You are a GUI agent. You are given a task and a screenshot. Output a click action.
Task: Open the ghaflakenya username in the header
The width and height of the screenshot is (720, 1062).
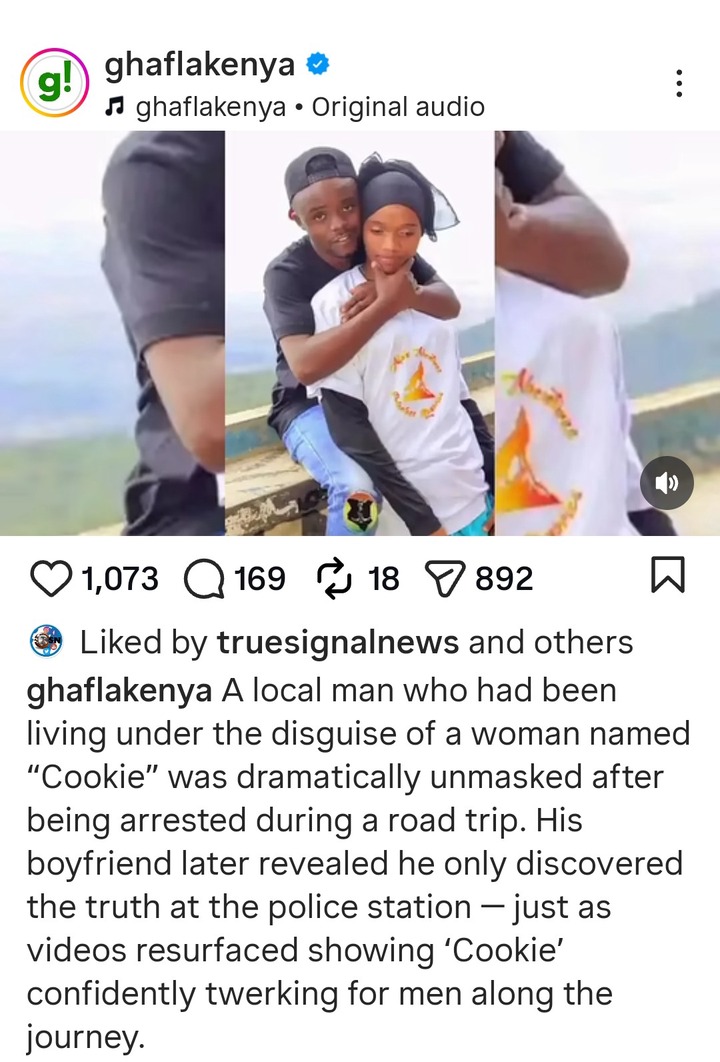pyautogui.click(x=200, y=65)
